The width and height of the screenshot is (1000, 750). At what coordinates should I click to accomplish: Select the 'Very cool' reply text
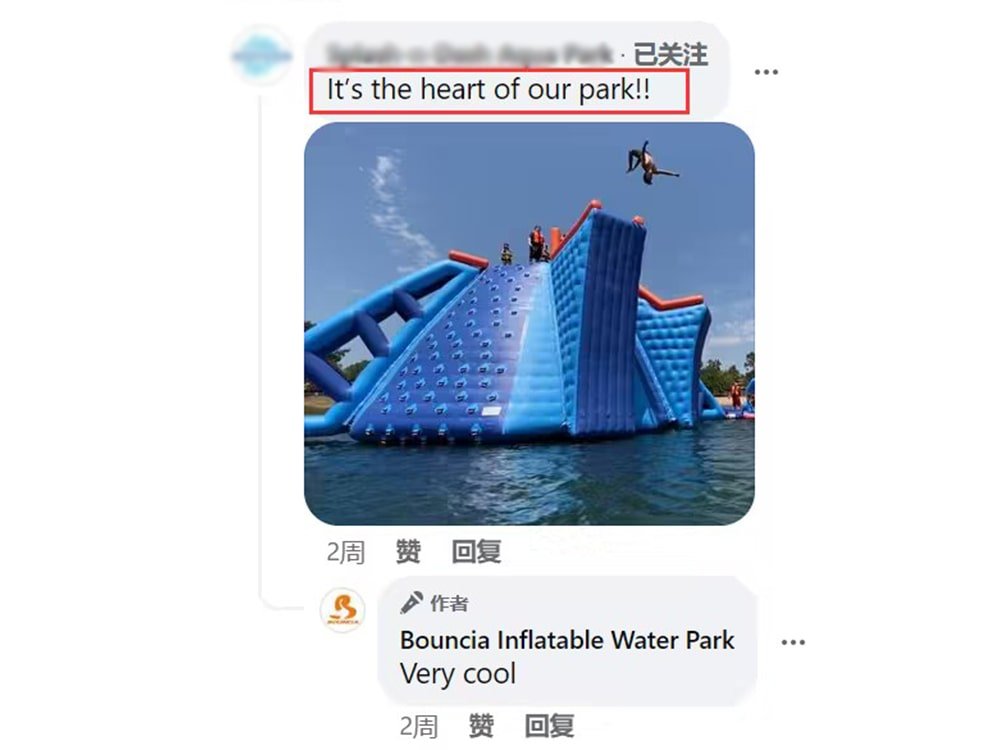pyautogui.click(x=458, y=673)
